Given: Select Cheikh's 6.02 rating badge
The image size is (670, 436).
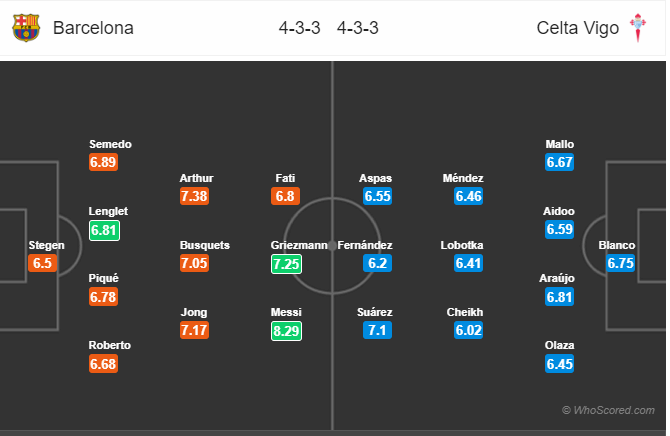Looking at the screenshot, I should (x=469, y=330).
